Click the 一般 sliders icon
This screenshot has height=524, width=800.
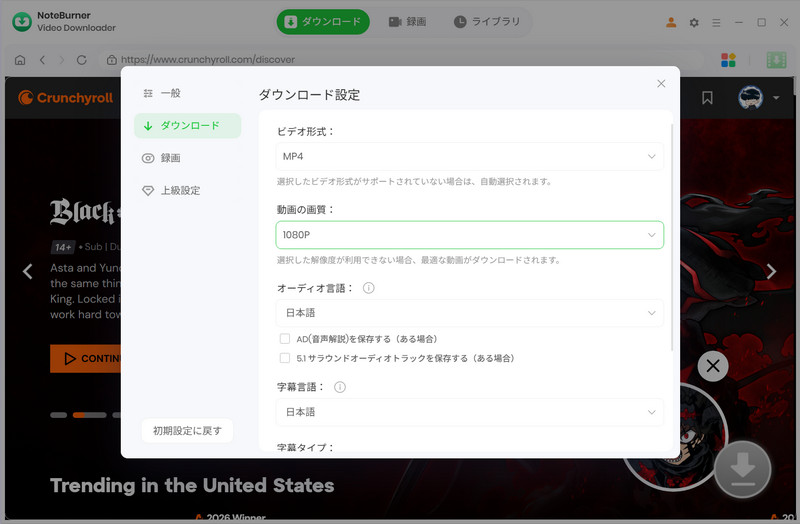pos(148,93)
